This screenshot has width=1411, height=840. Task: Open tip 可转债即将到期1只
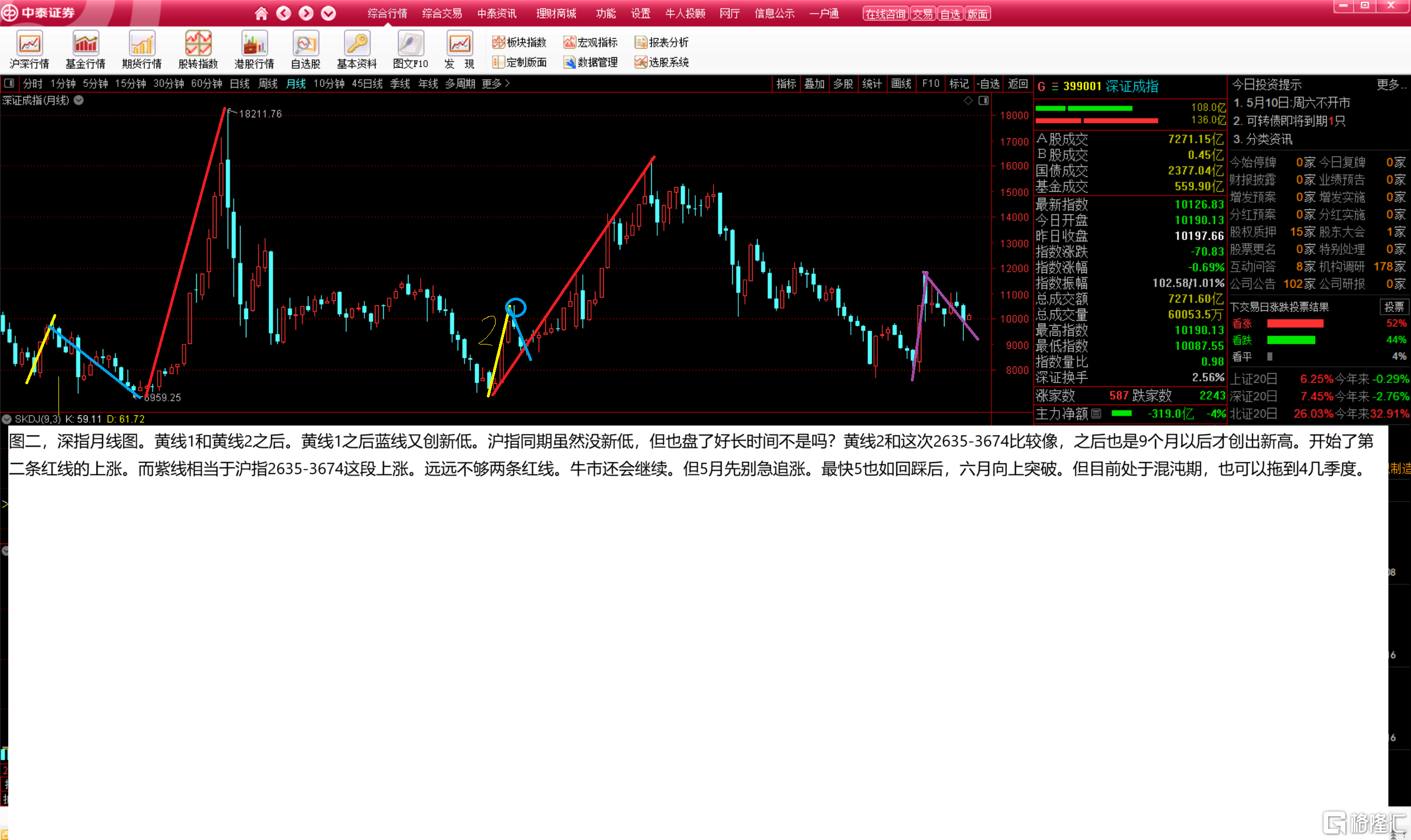pyautogui.click(x=1289, y=121)
